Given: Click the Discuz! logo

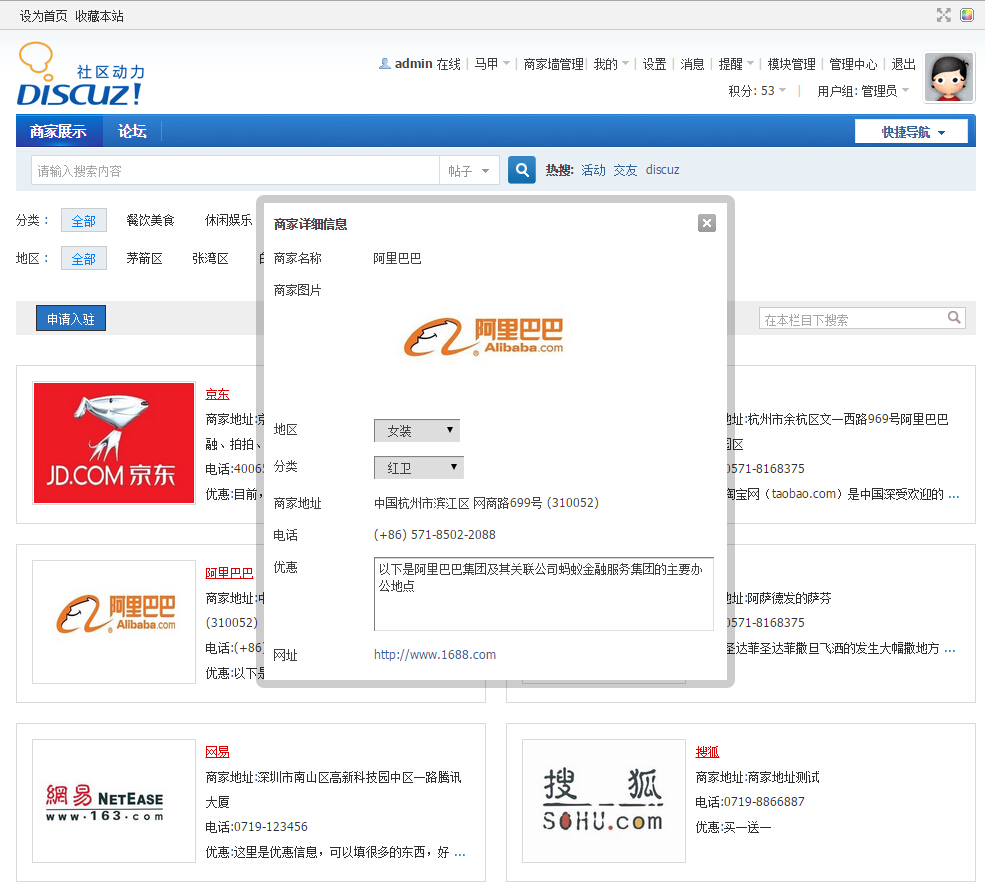Looking at the screenshot, I should pyautogui.click(x=80, y=76).
